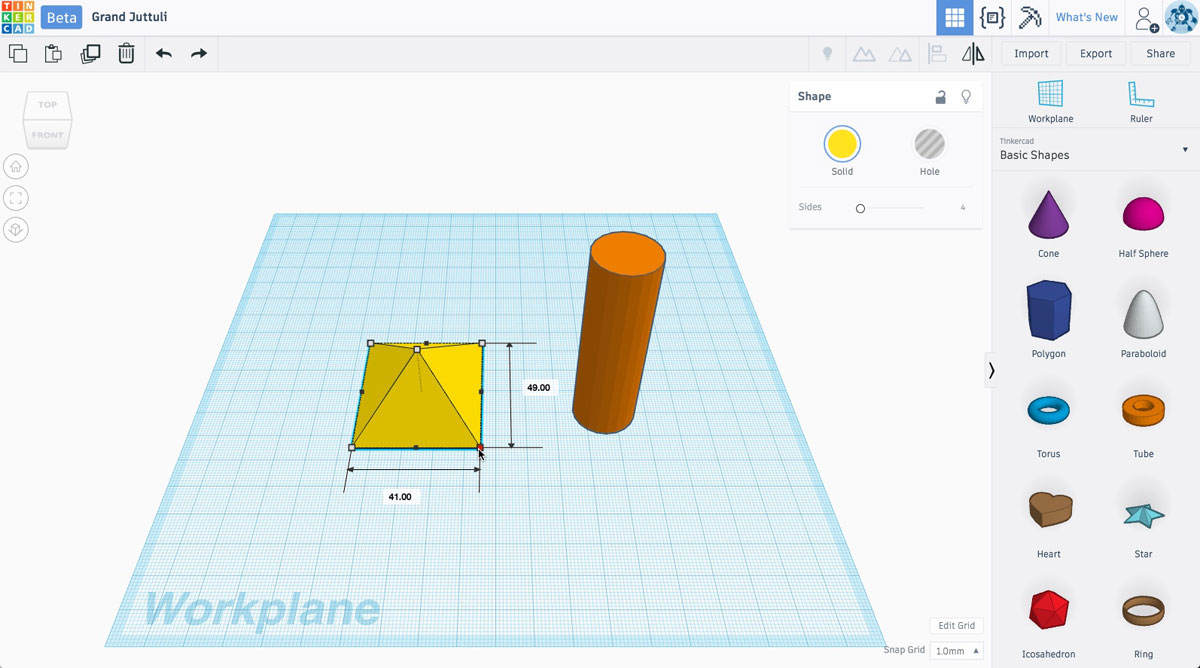Expand the collapsed right panel chevron
Viewport: 1200px width, 668px height.
coord(990,370)
